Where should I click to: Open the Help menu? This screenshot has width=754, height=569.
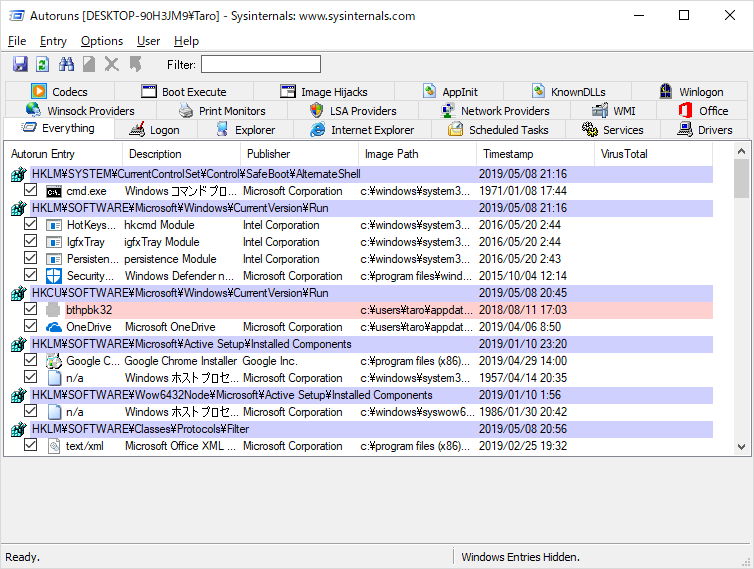pyautogui.click(x=186, y=41)
